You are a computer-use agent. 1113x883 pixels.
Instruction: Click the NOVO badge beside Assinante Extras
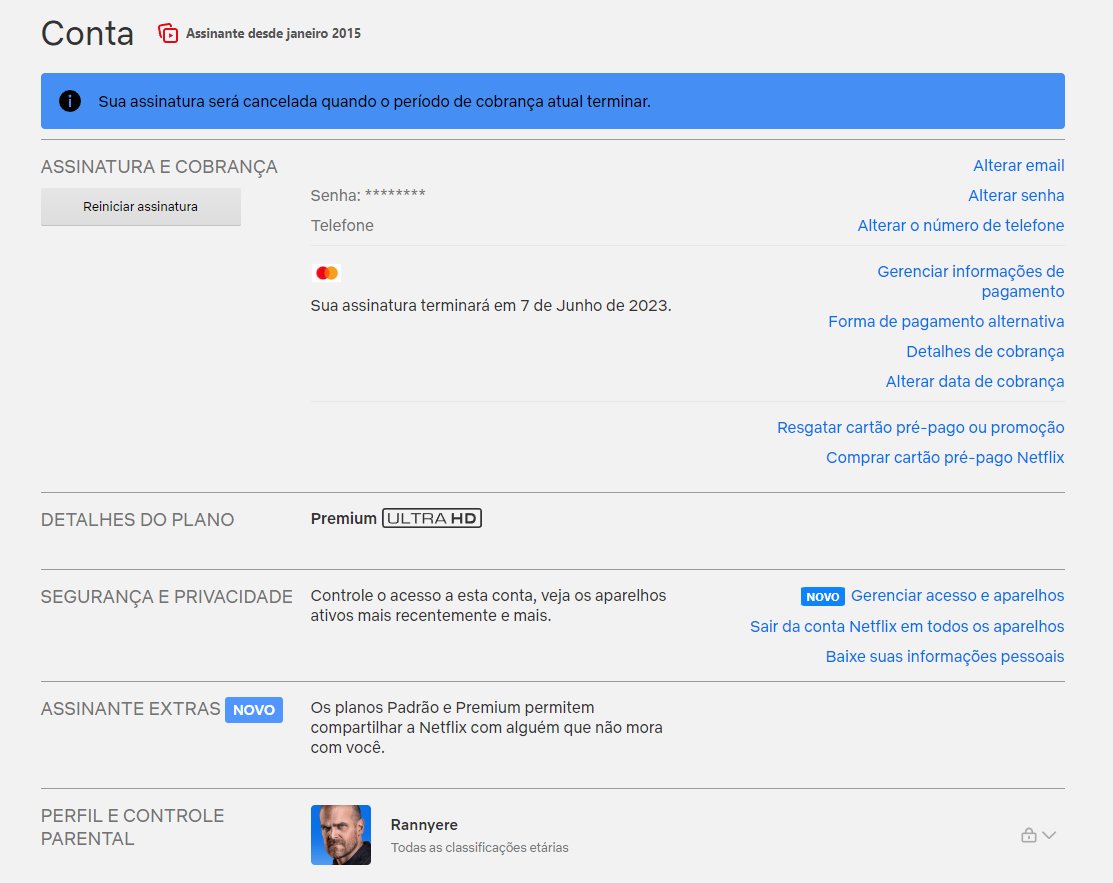[x=254, y=710]
